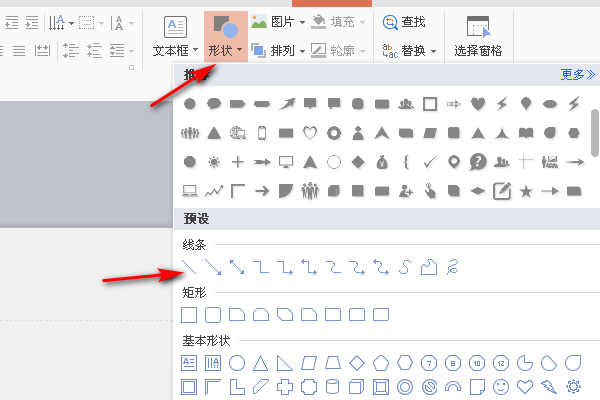
Task: Pick the filled heart in recommended shapes
Action: 478,104
